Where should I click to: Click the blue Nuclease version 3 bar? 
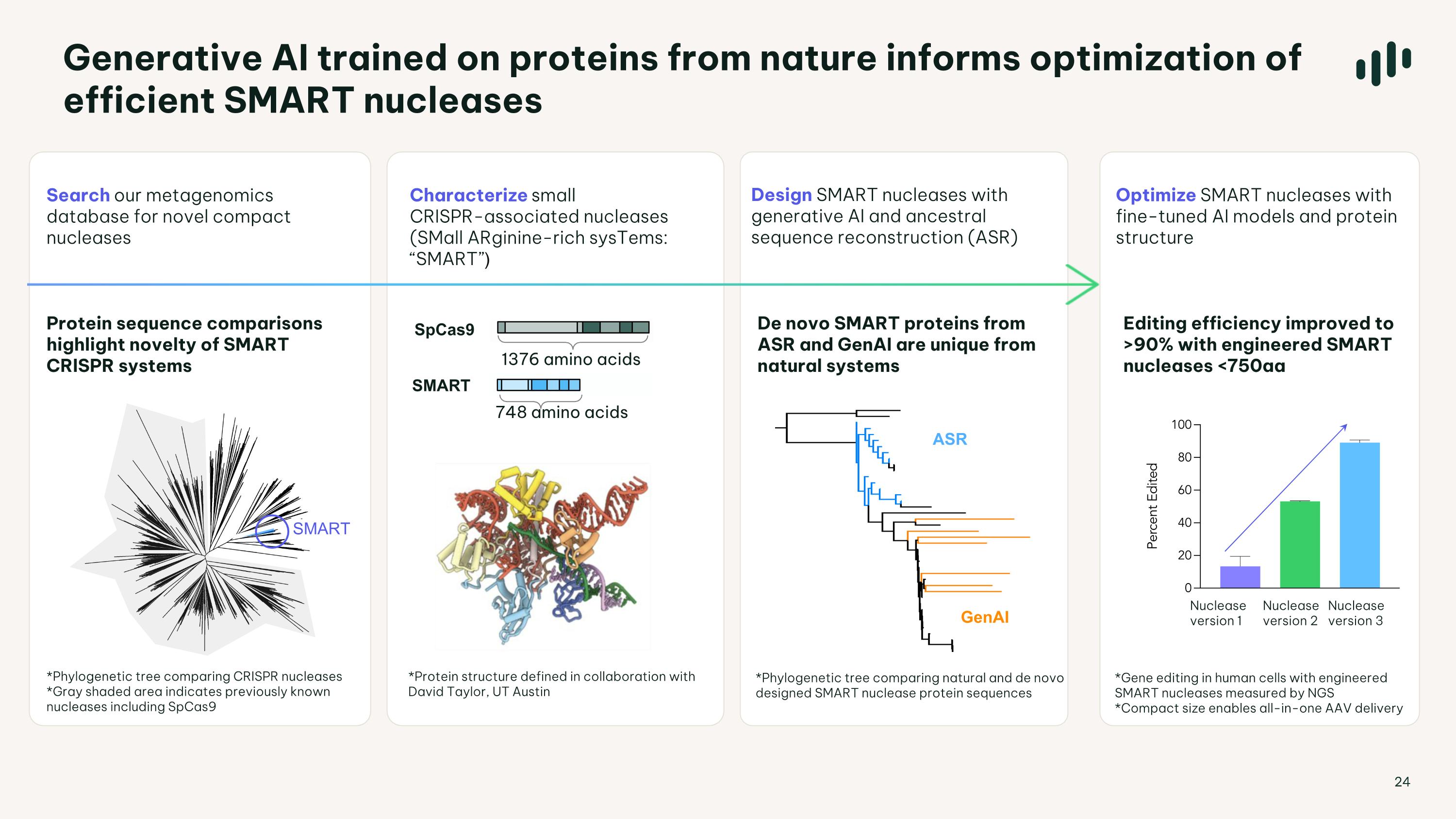pos(1359,515)
